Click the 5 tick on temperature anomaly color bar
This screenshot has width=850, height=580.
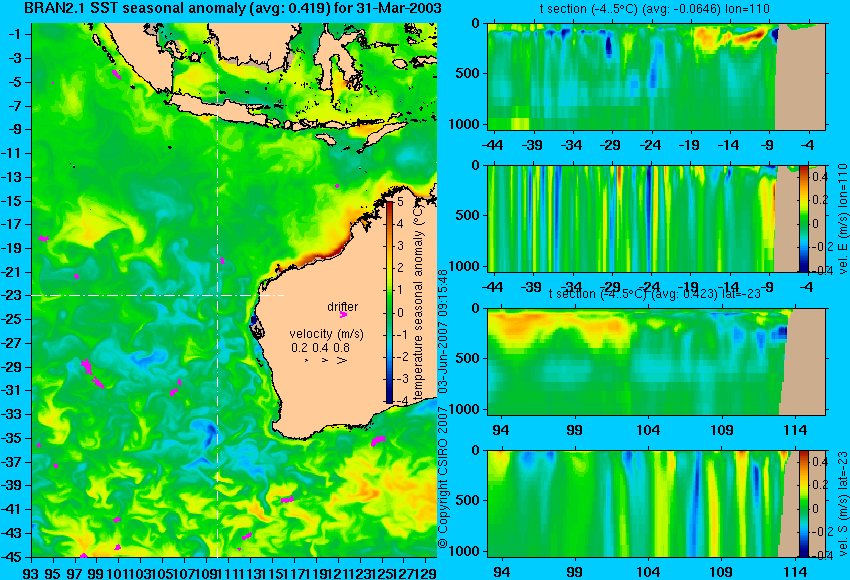click(x=400, y=202)
